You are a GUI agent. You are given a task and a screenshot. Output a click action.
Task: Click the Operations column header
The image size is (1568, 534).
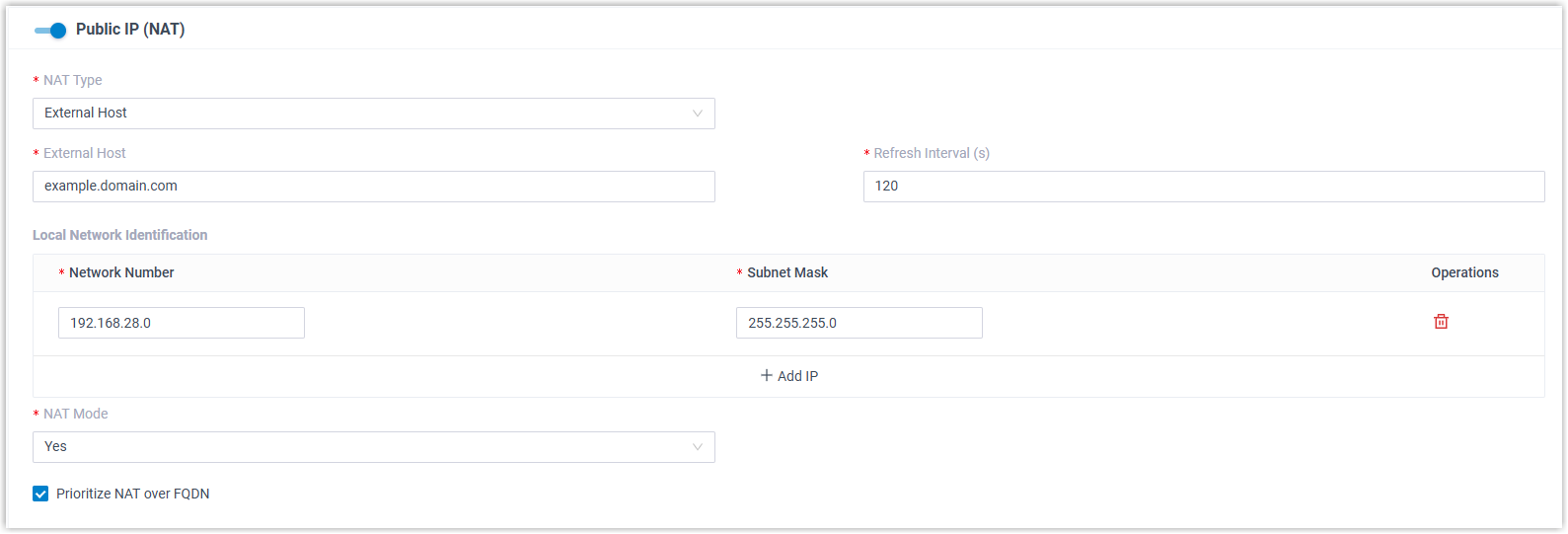click(x=1464, y=272)
